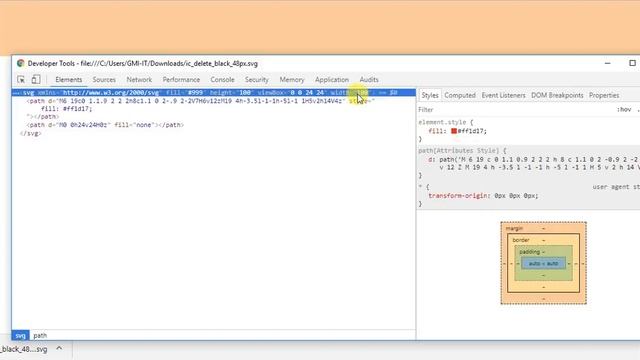Image resolution: width=640 pixels, height=360 pixels.
Task: Click the fill attribute value "#999"
Action: coord(195,93)
